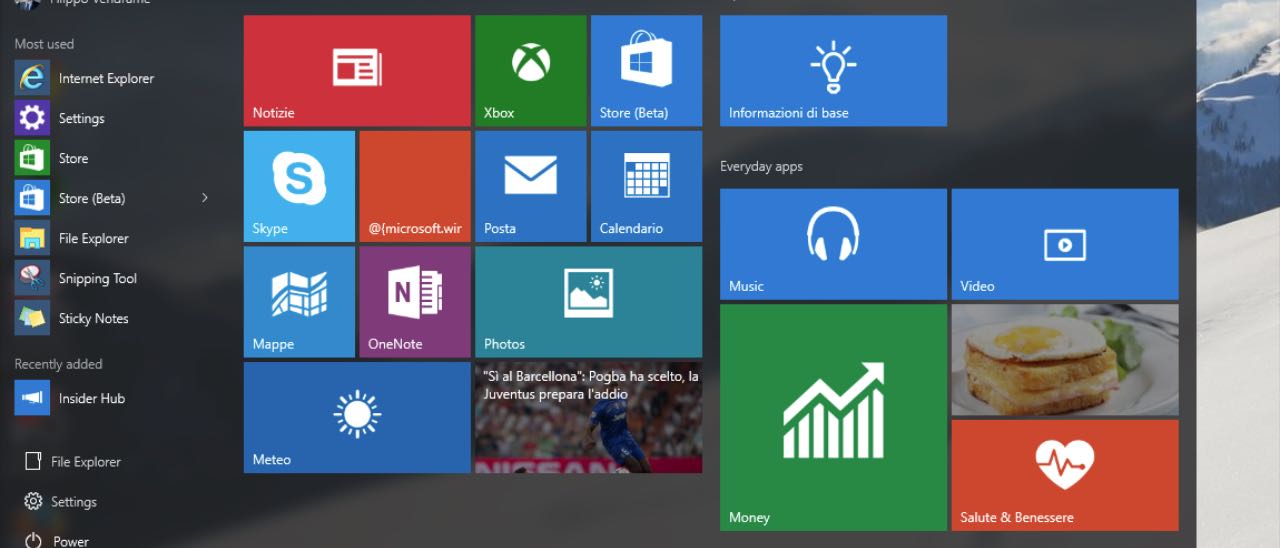
Task: Launch the Video tile
Action: (1065, 244)
